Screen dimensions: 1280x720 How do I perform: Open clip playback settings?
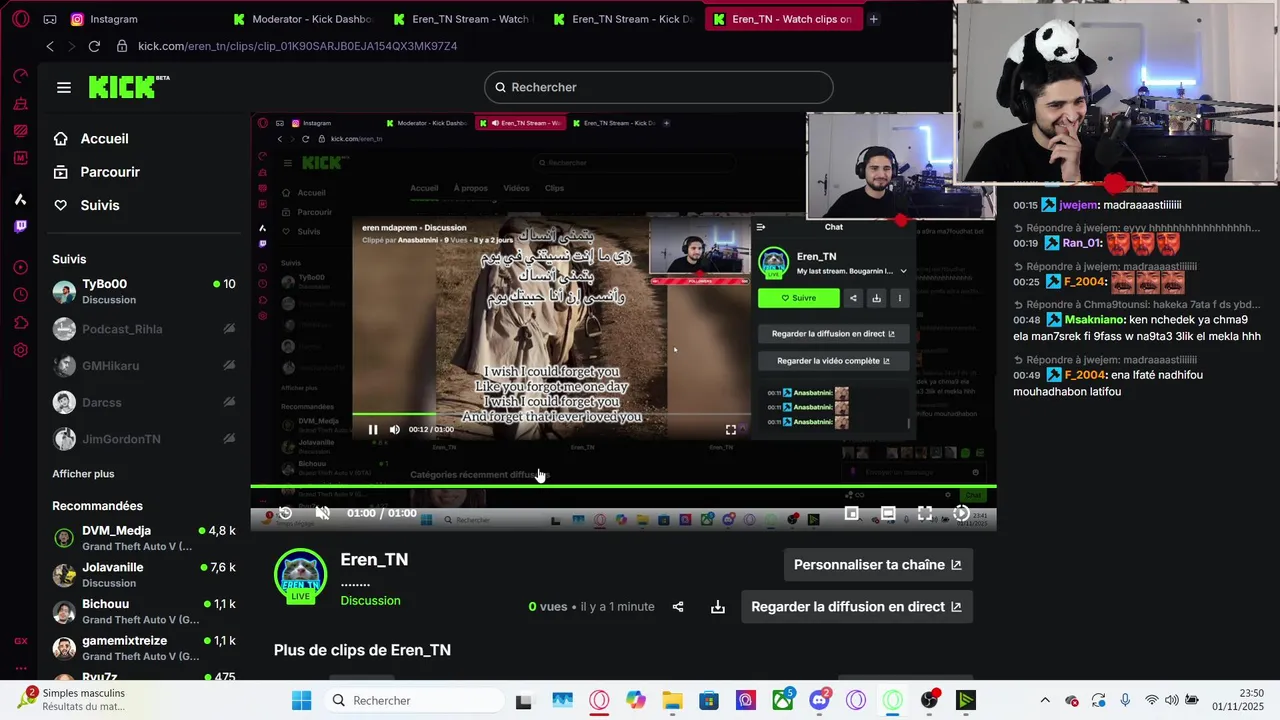click(x=961, y=513)
